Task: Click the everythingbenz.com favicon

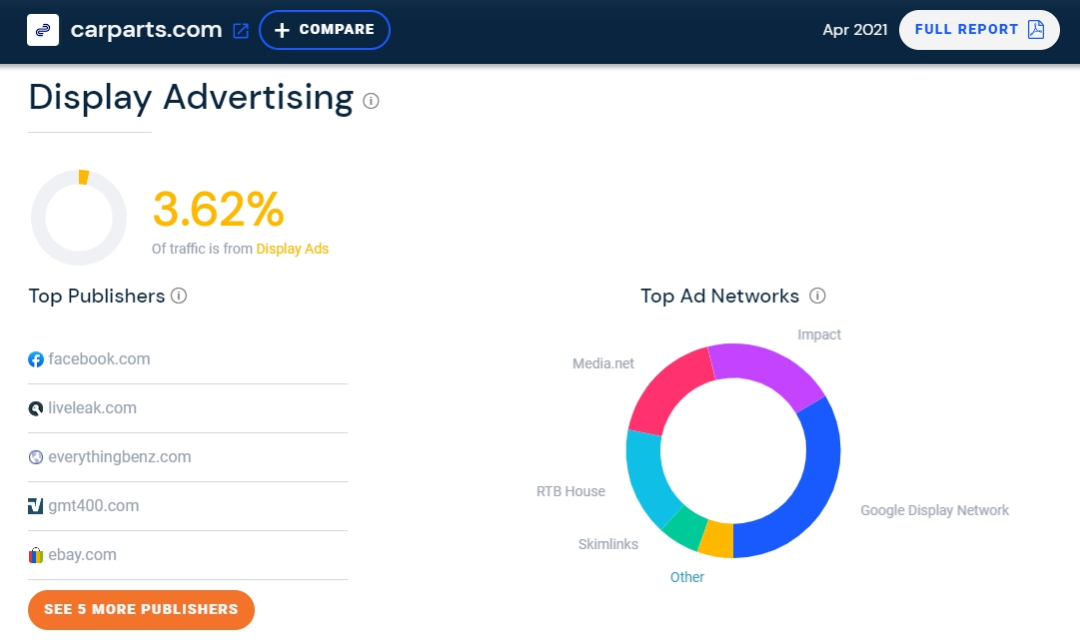Action: pos(35,456)
